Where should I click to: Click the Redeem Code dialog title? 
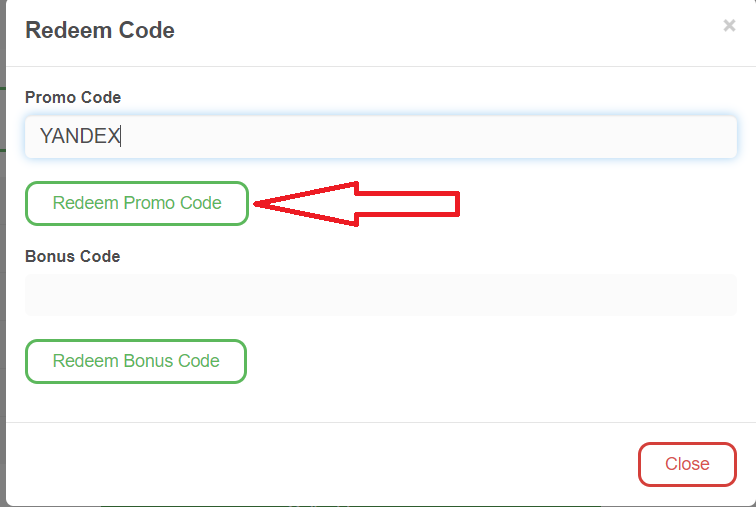click(100, 31)
